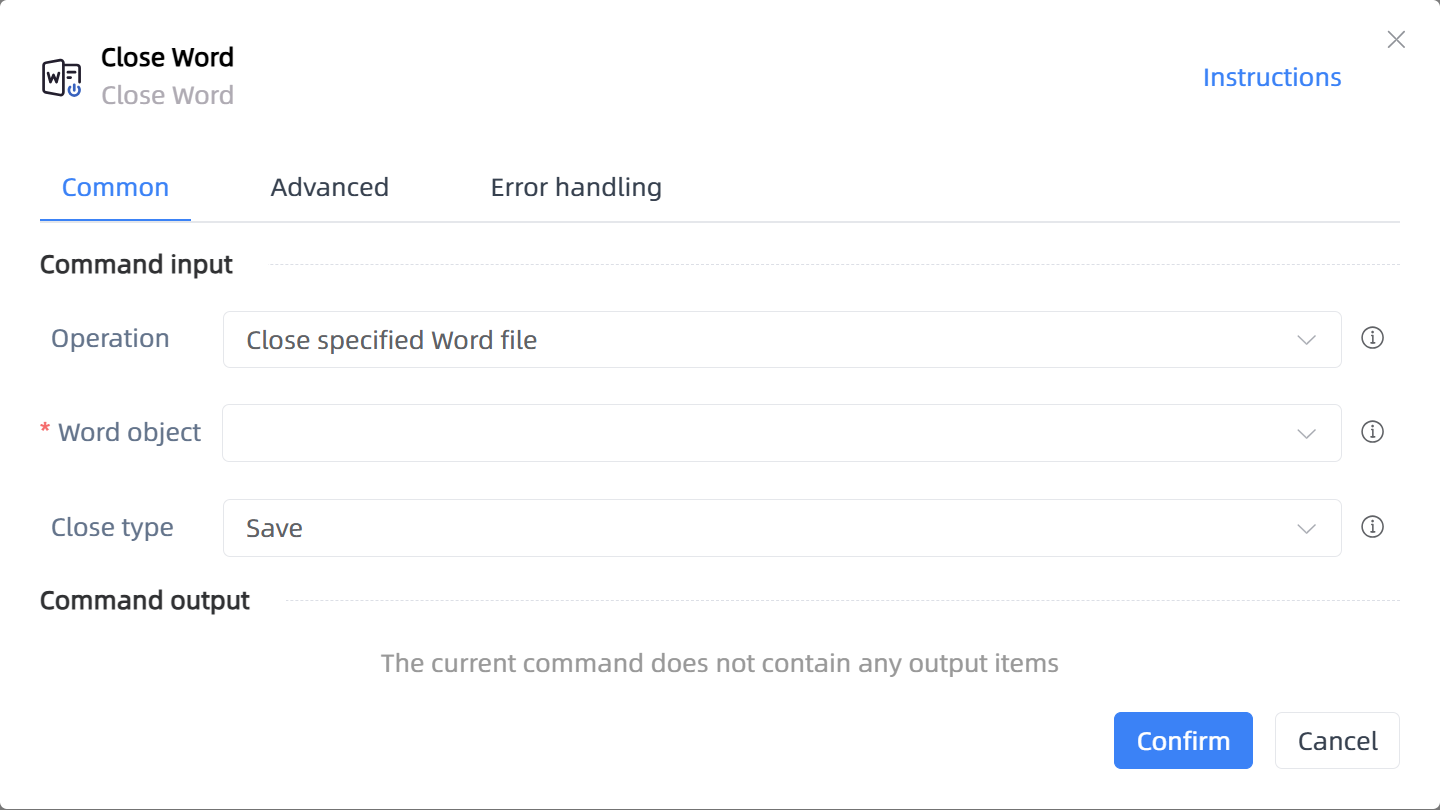The height and width of the screenshot is (810, 1440).
Task: Confirm the Close Word command settings
Action: (1183, 741)
